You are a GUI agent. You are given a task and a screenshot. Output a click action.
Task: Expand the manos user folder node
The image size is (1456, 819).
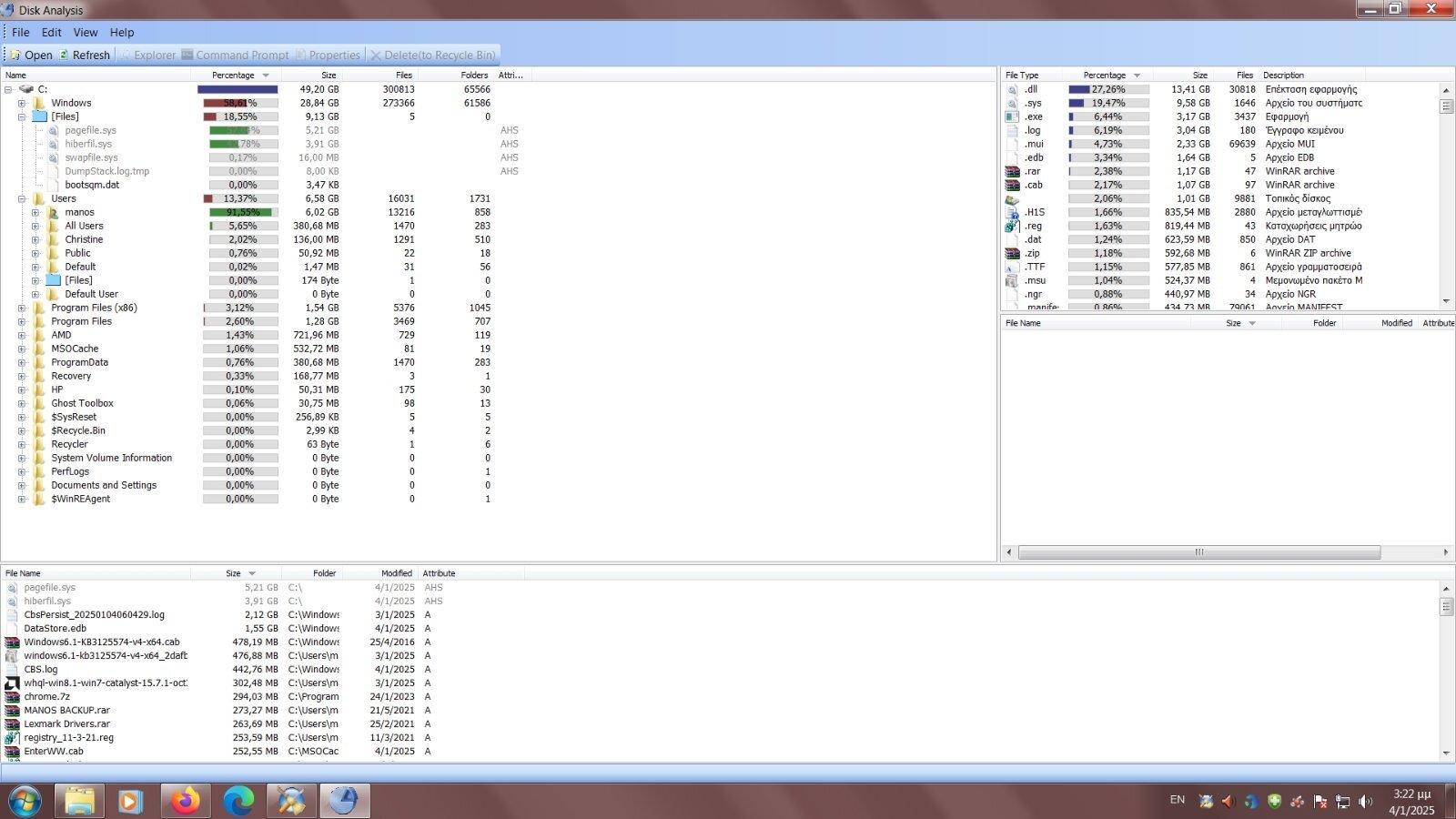(35, 212)
